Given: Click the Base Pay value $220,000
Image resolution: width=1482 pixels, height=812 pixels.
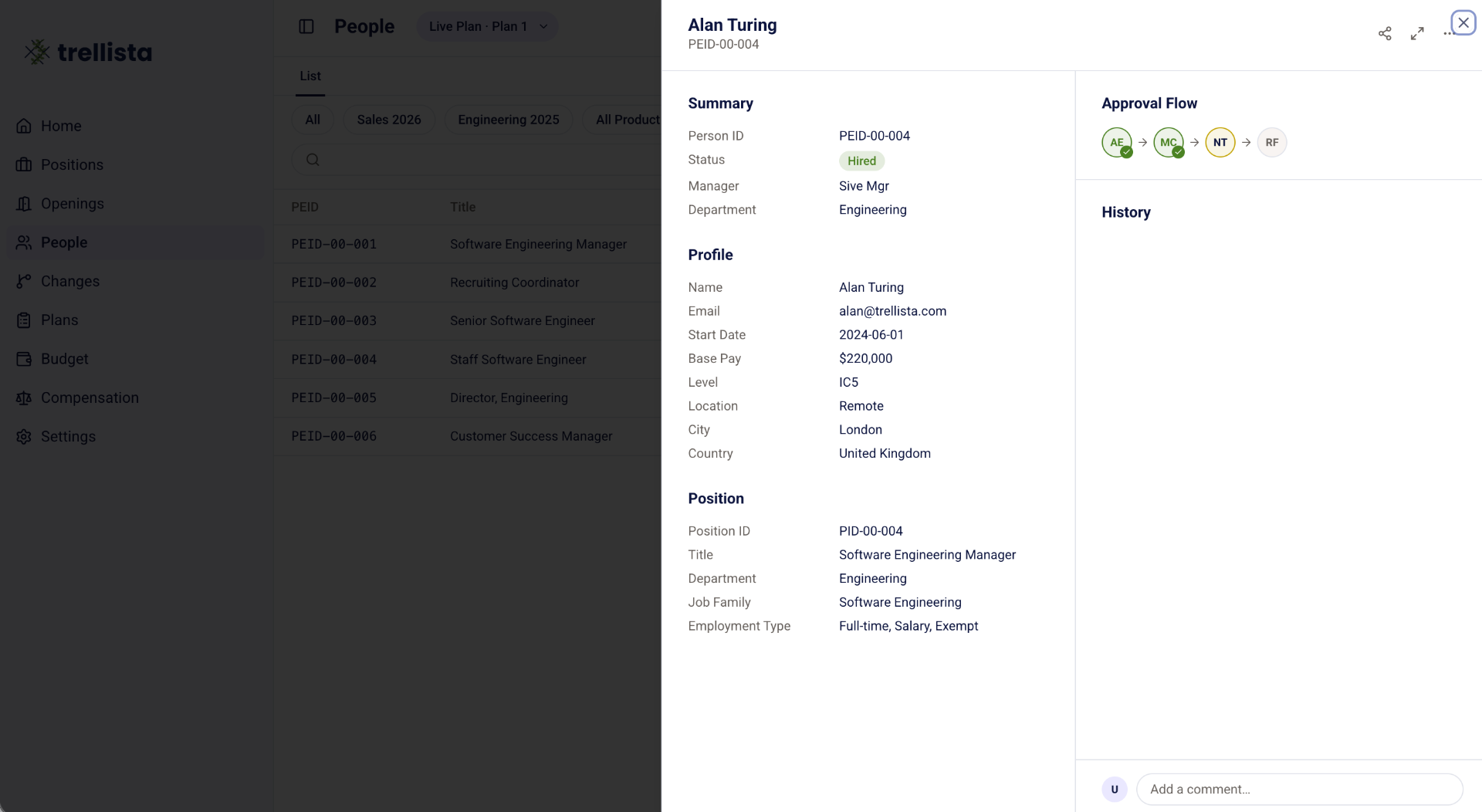Looking at the screenshot, I should pos(865,358).
